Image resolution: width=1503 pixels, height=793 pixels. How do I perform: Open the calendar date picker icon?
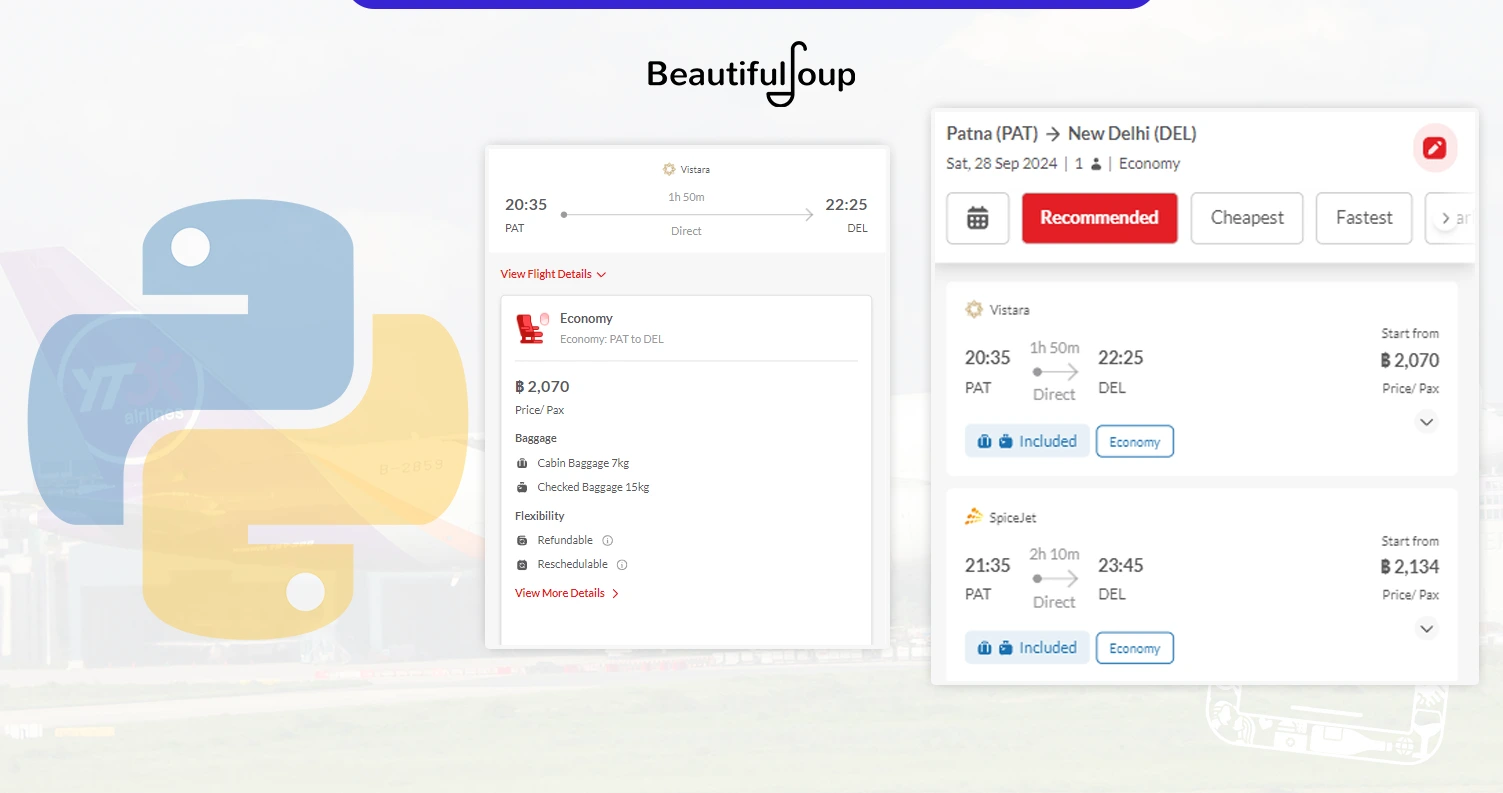(977, 218)
